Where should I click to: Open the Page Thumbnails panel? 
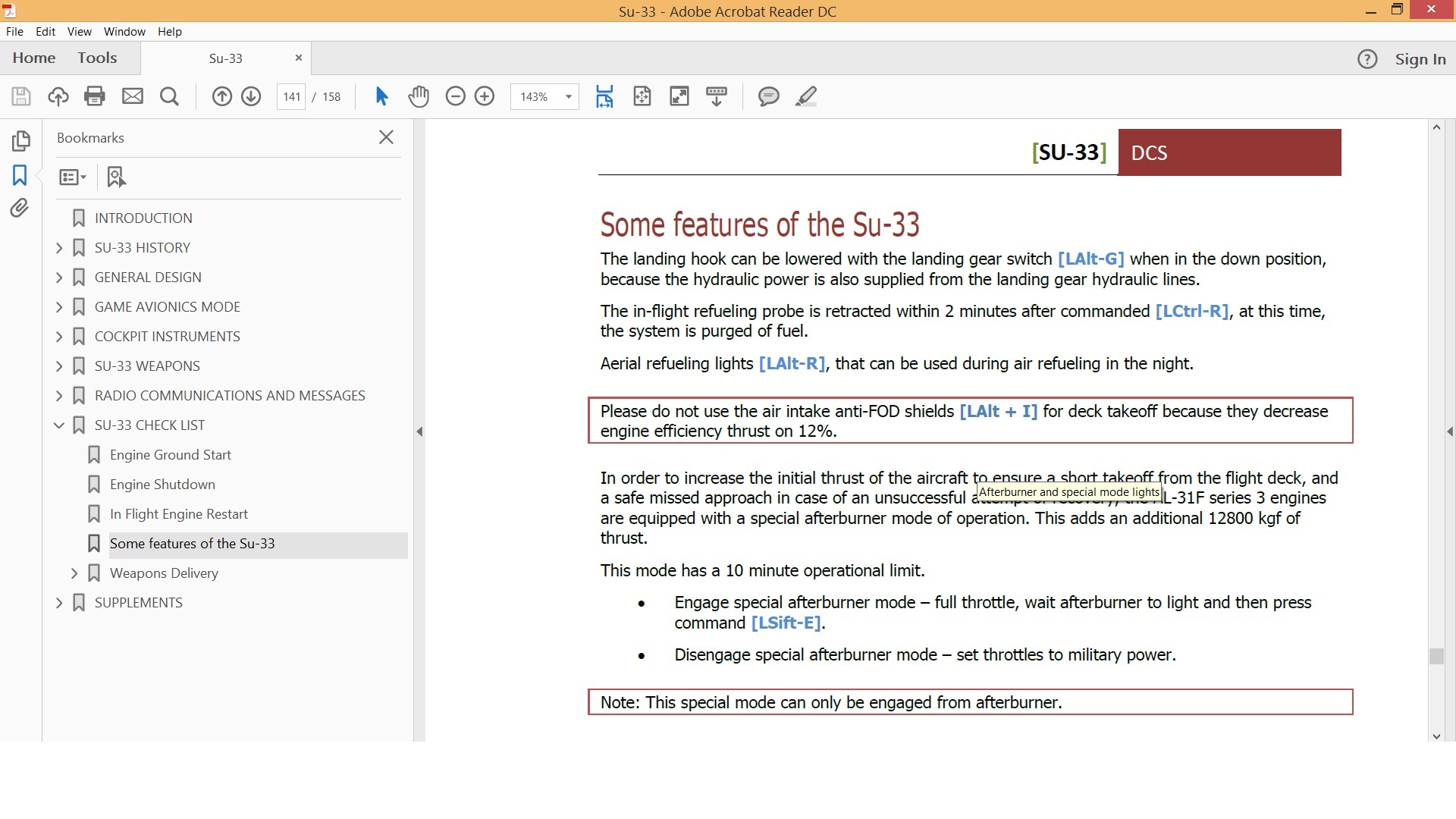[x=21, y=141]
